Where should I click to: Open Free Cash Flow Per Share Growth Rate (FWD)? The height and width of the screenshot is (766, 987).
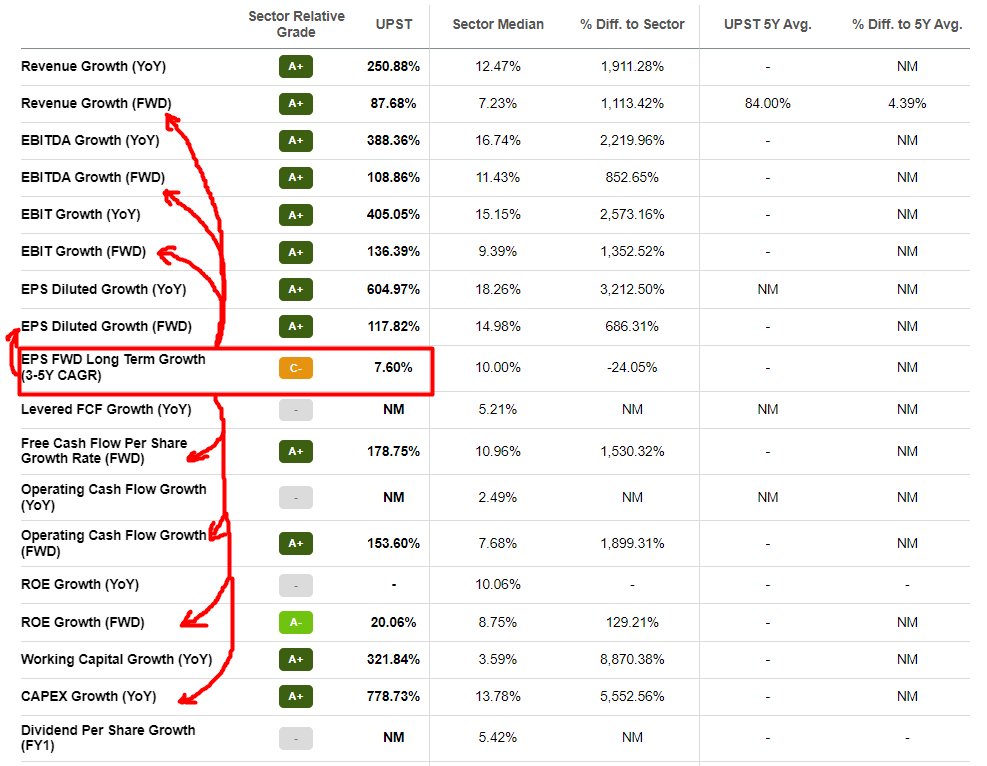pyautogui.click(x=104, y=451)
